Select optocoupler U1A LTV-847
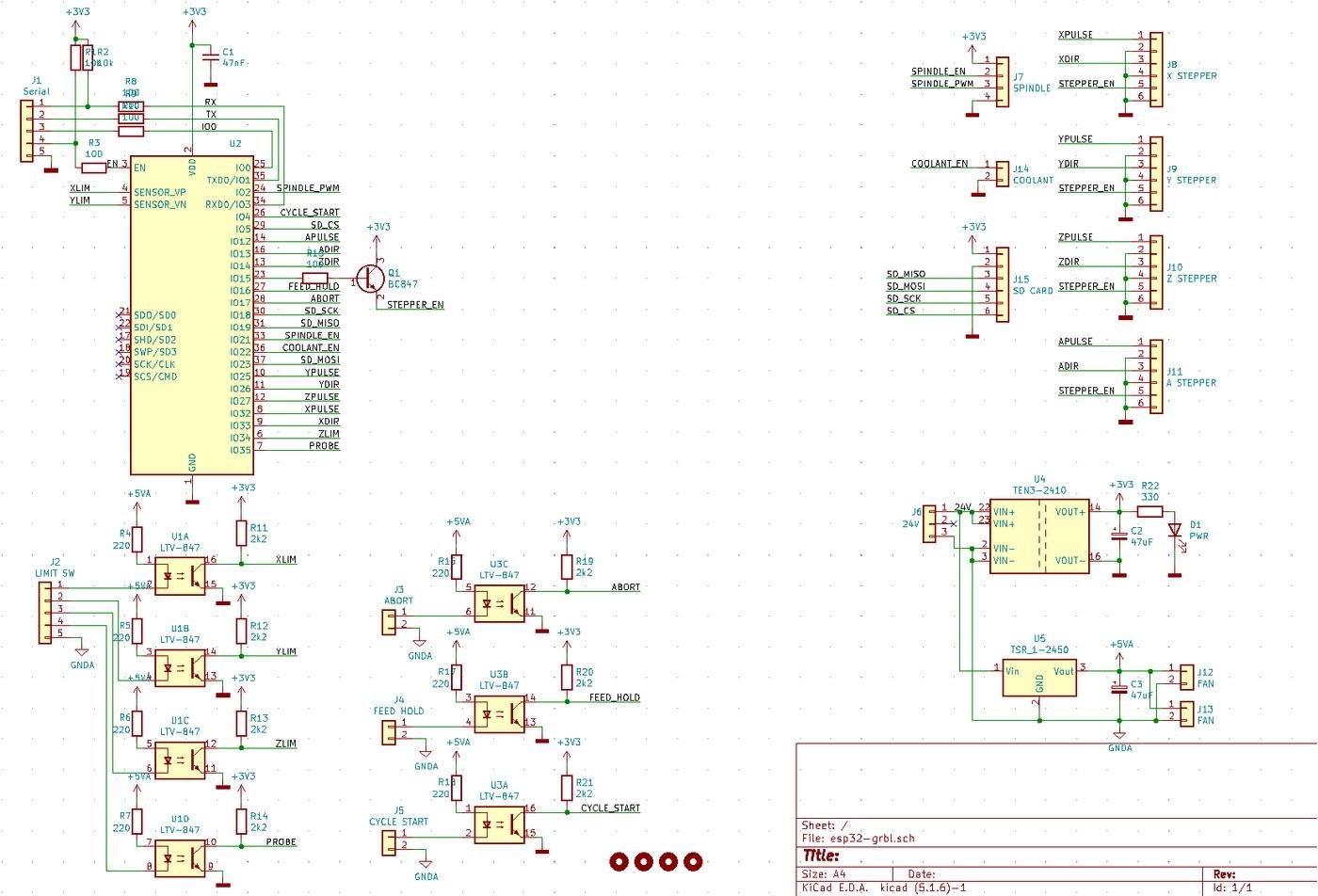The width and height of the screenshot is (1318, 896). (181, 574)
